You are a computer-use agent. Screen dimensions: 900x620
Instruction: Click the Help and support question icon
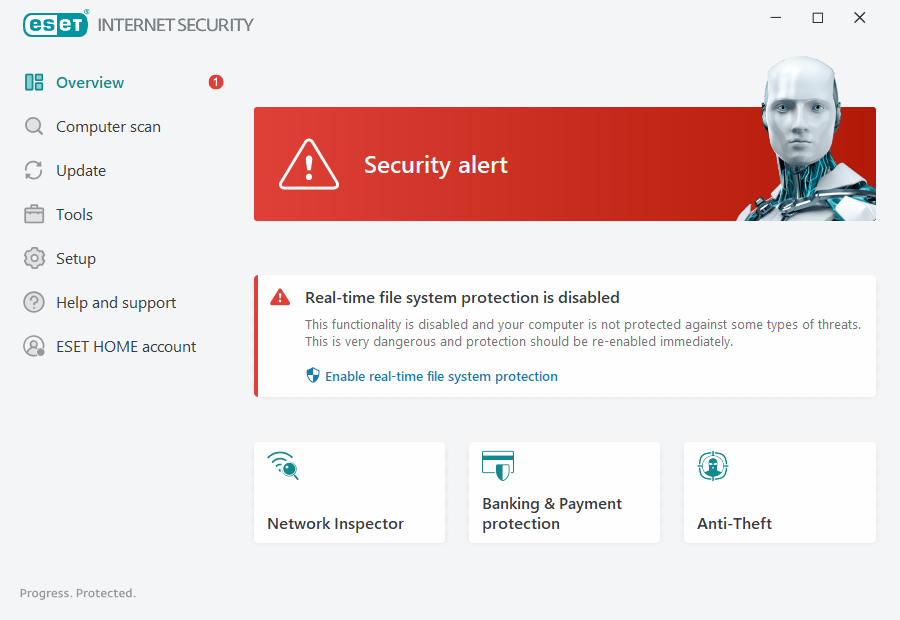click(34, 303)
